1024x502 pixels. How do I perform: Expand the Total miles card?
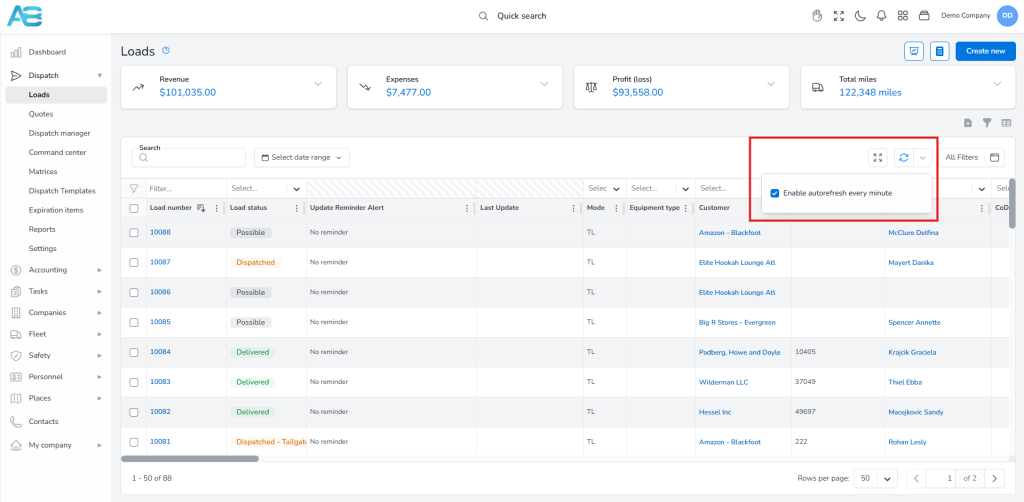(x=997, y=84)
